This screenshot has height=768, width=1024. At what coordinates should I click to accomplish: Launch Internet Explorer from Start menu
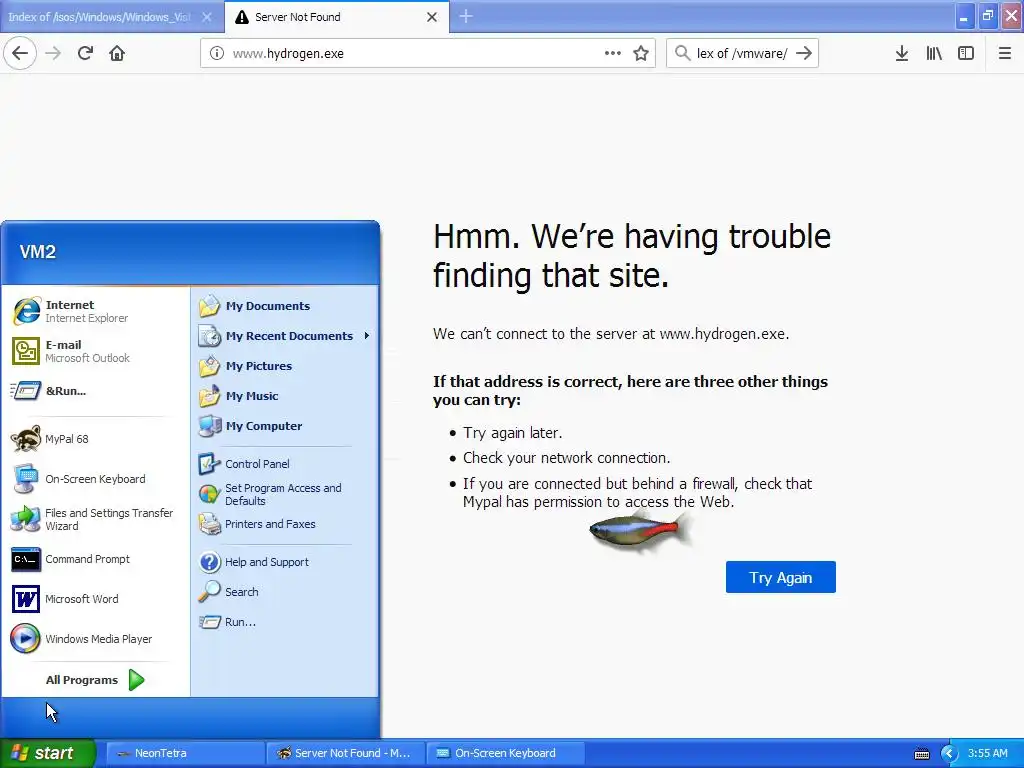[95, 312]
